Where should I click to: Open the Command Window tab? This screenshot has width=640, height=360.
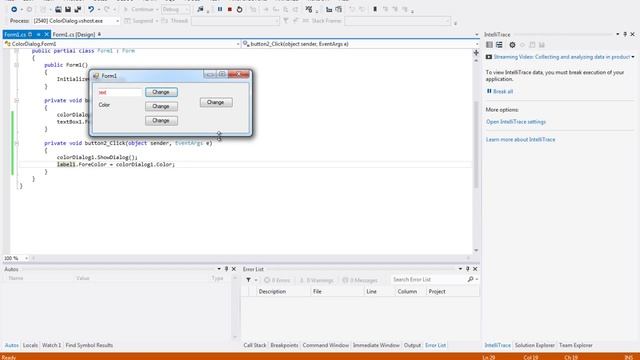tap(326, 345)
